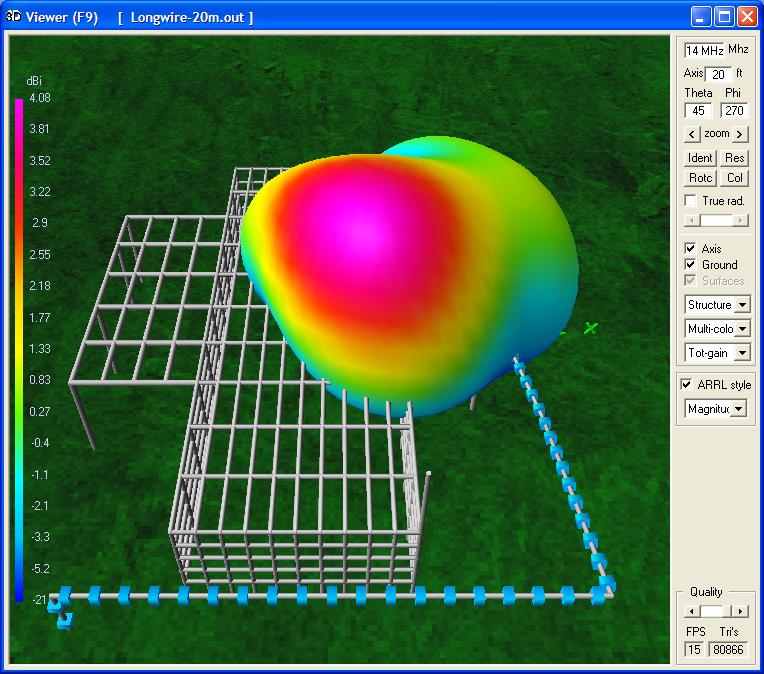Click the True rad. slider left arrow
This screenshot has width=764, height=674.
691,221
